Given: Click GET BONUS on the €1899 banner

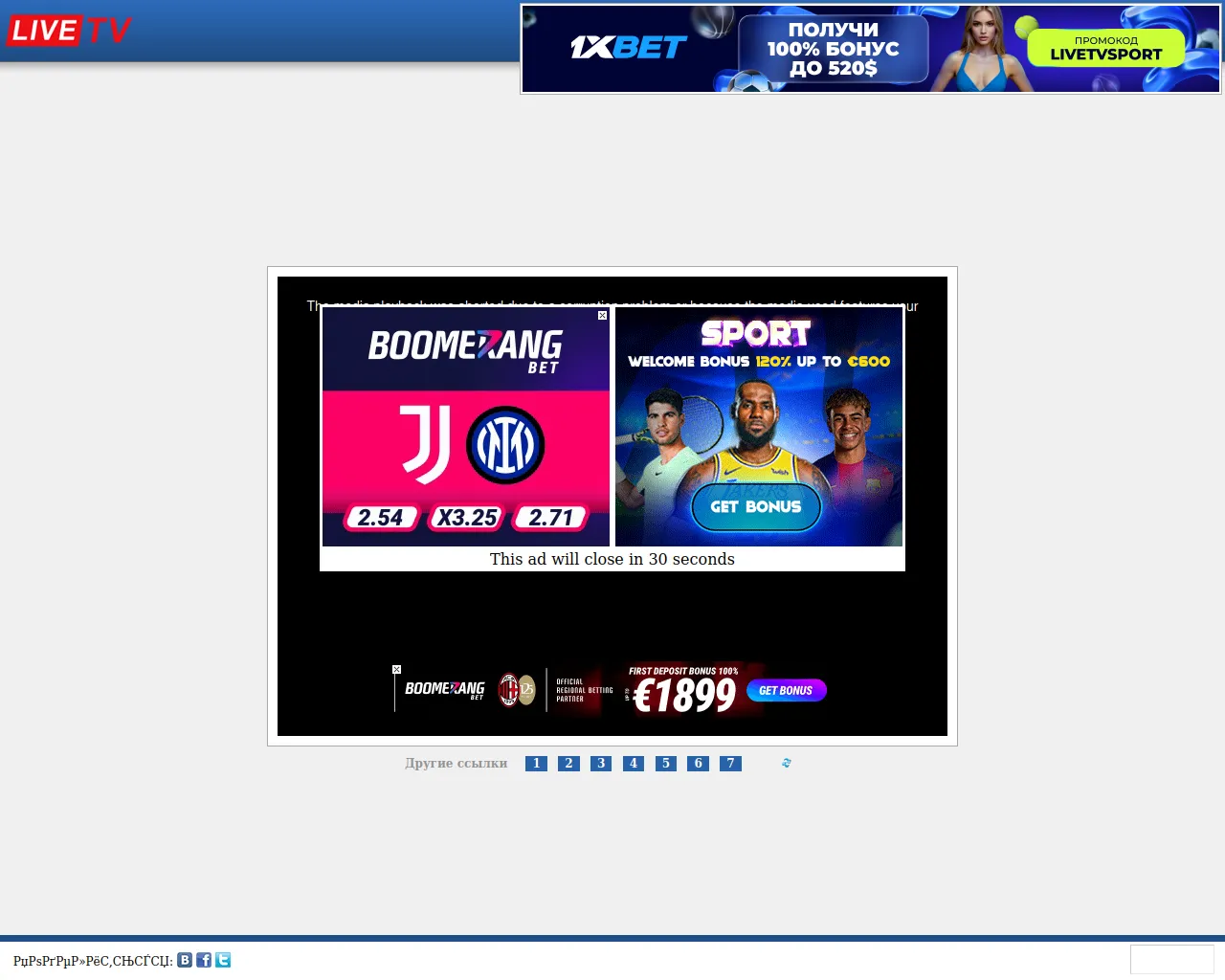Looking at the screenshot, I should pyautogui.click(x=786, y=690).
